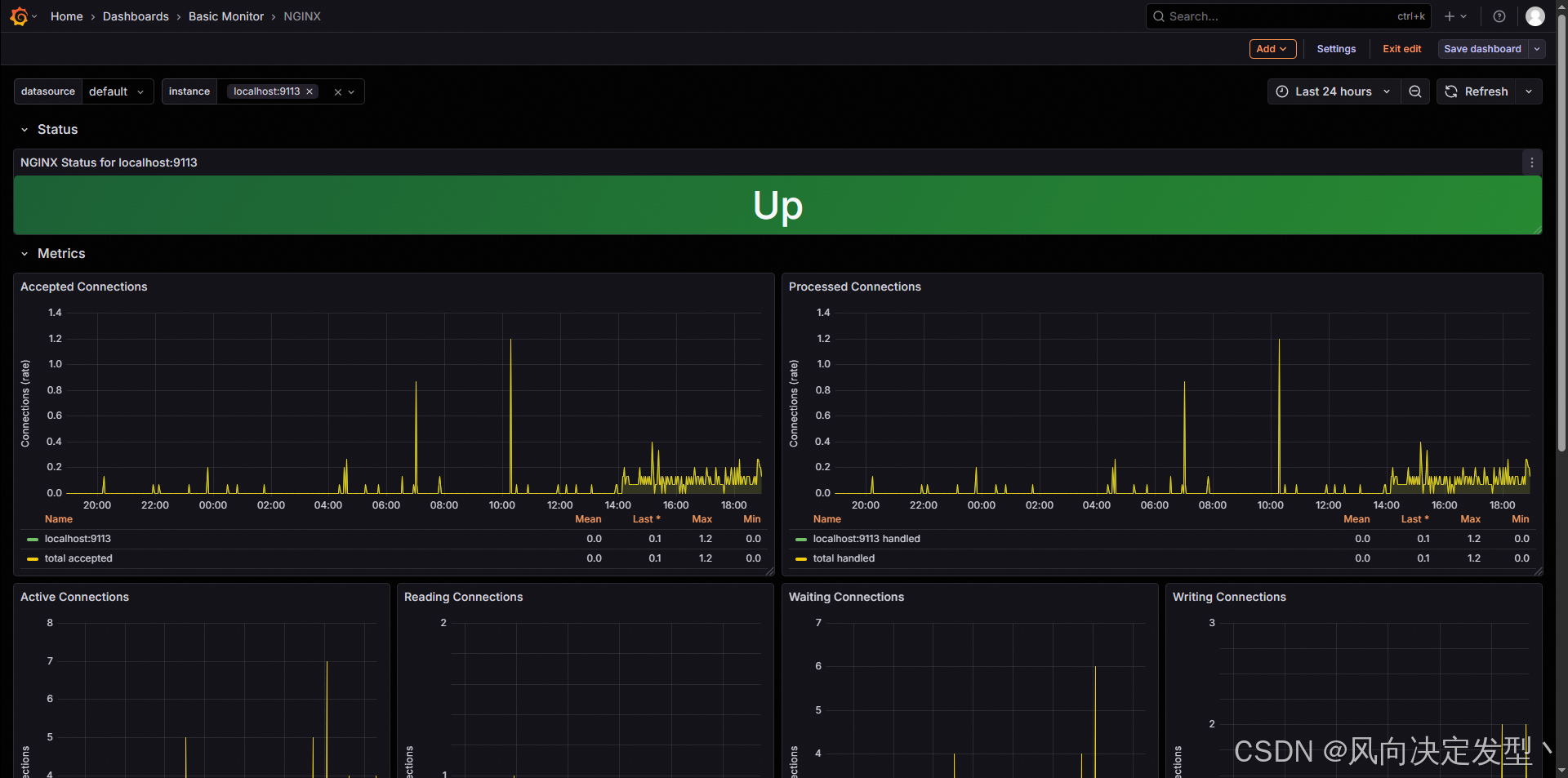Click Accepted Connections panel title
This screenshot has width=1568, height=778.
tap(84, 287)
